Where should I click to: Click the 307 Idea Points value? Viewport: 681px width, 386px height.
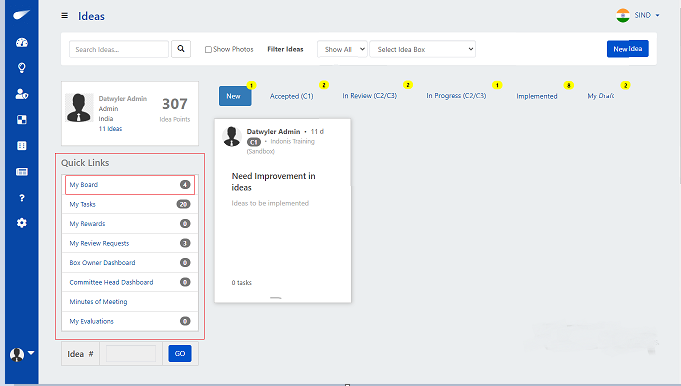(175, 104)
